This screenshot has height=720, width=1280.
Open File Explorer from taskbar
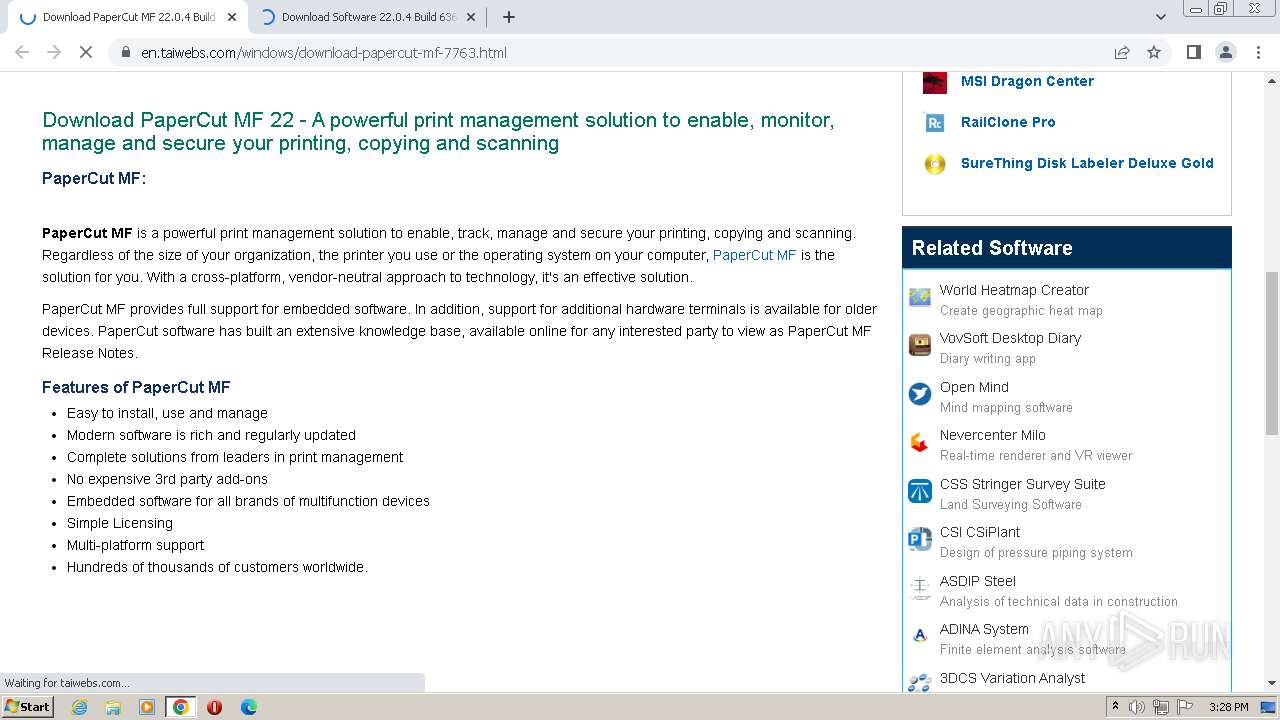(113, 707)
